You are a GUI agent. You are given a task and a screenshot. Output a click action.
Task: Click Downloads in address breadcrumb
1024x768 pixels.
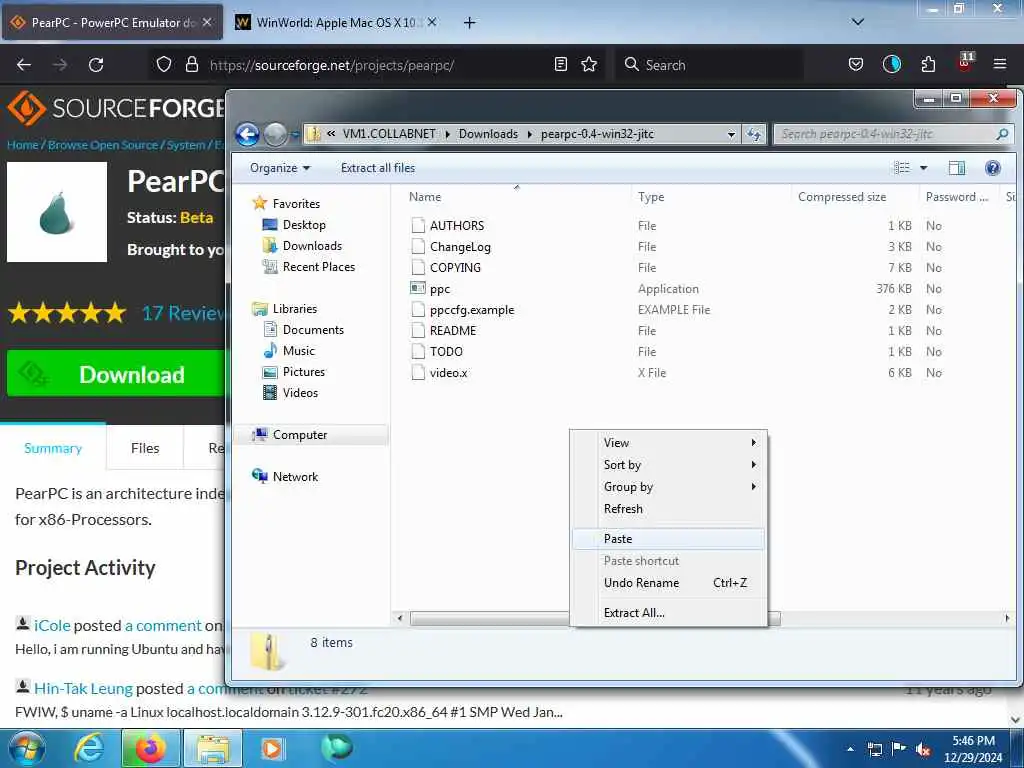coord(488,134)
